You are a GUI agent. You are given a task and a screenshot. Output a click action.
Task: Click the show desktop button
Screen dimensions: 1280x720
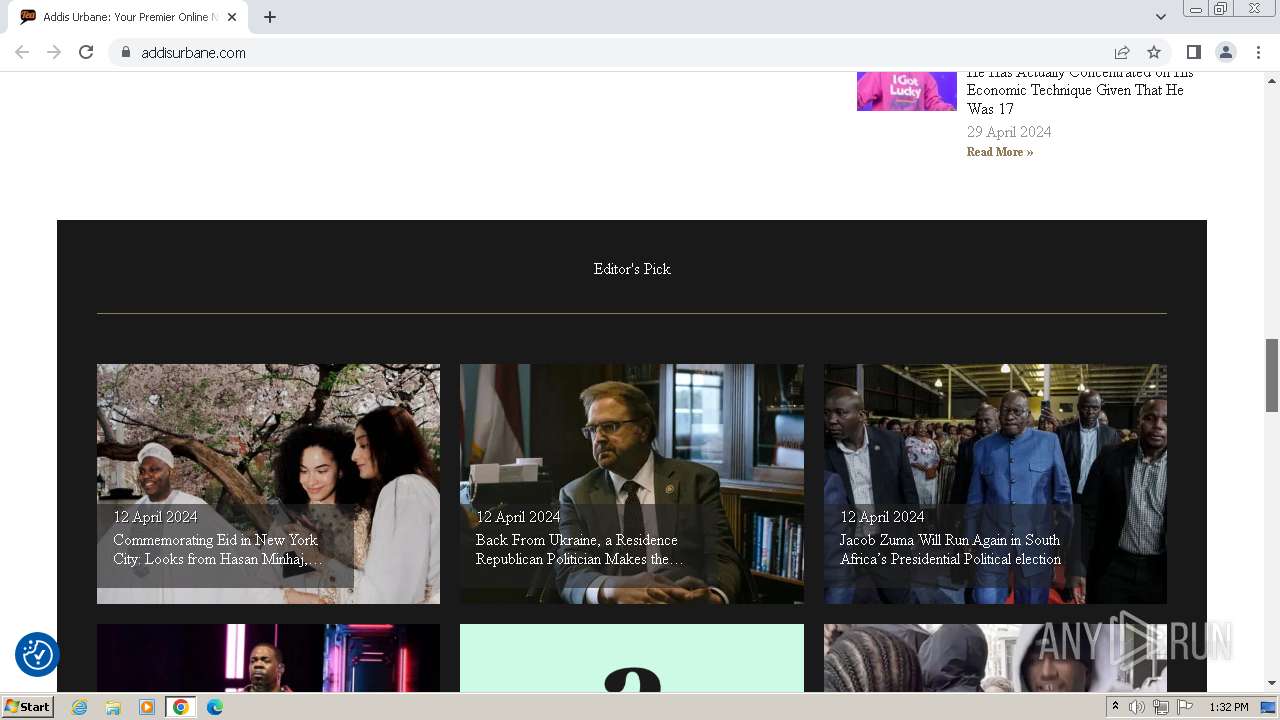coord(1269,707)
